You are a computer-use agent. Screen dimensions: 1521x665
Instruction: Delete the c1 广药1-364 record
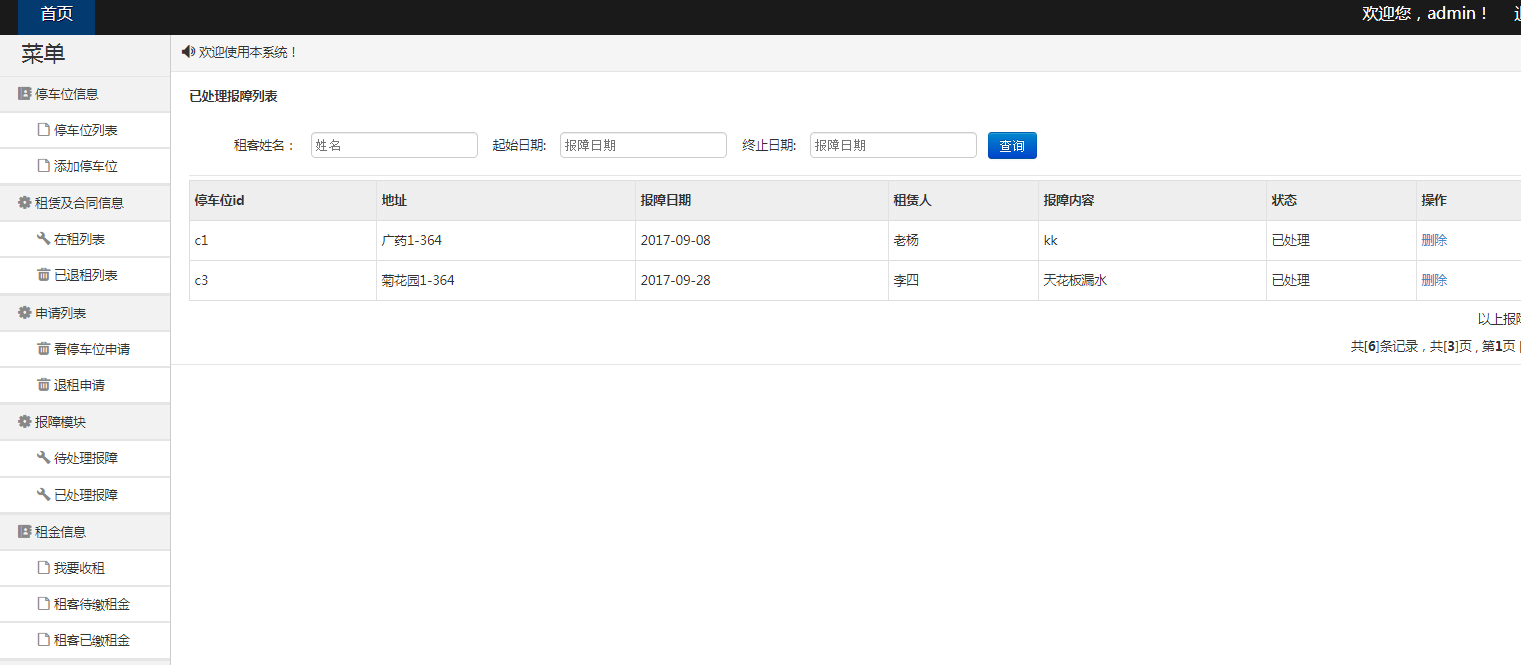click(1434, 240)
